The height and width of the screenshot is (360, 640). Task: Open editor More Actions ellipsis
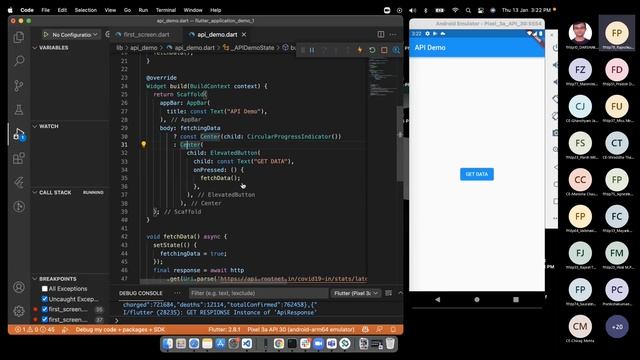click(393, 35)
